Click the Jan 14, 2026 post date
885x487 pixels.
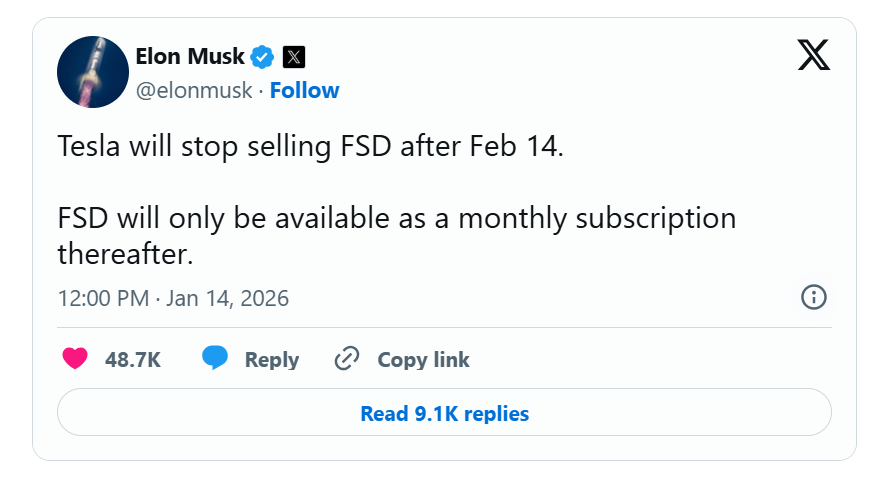pyautogui.click(x=226, y=298)
